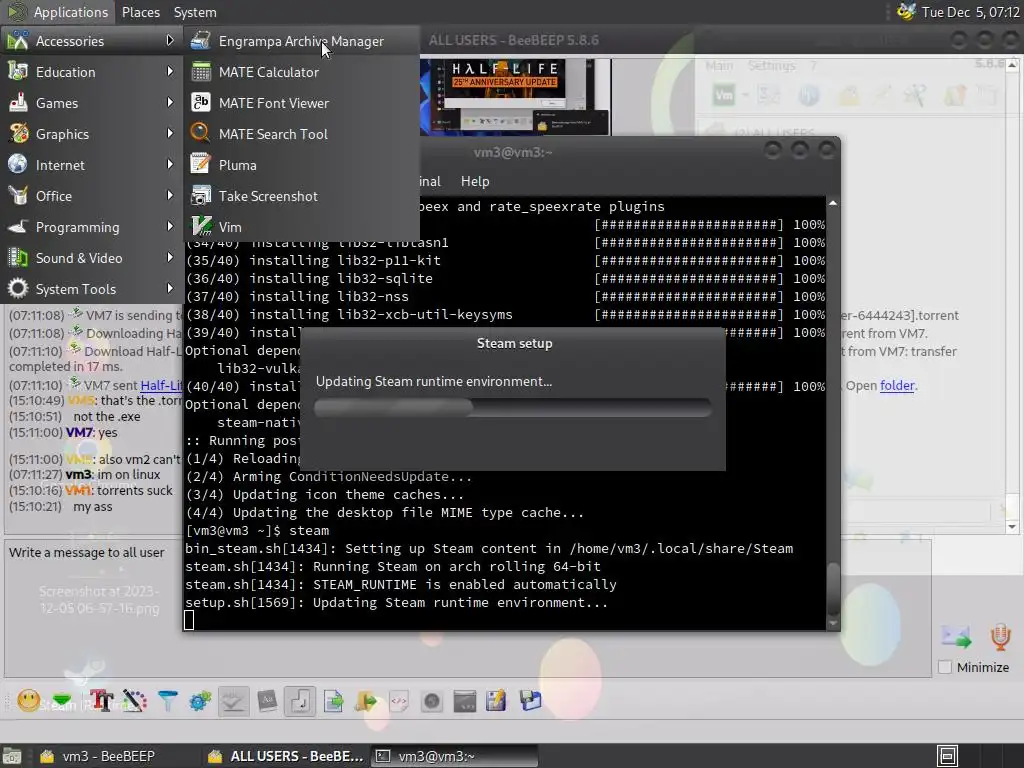
Task: Click chat line 'VM7: yes'
Action: click(63, 432)
